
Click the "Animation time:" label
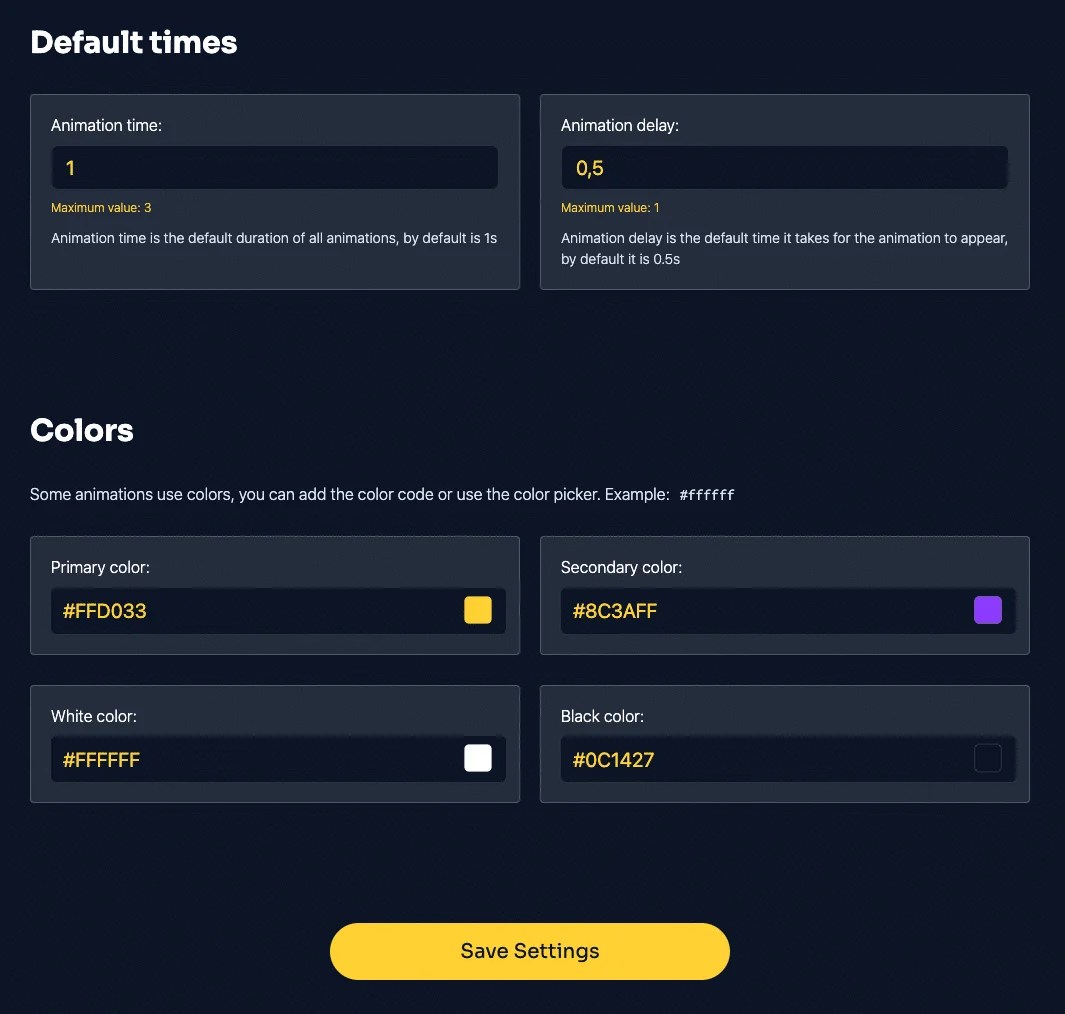click(107, 126)
